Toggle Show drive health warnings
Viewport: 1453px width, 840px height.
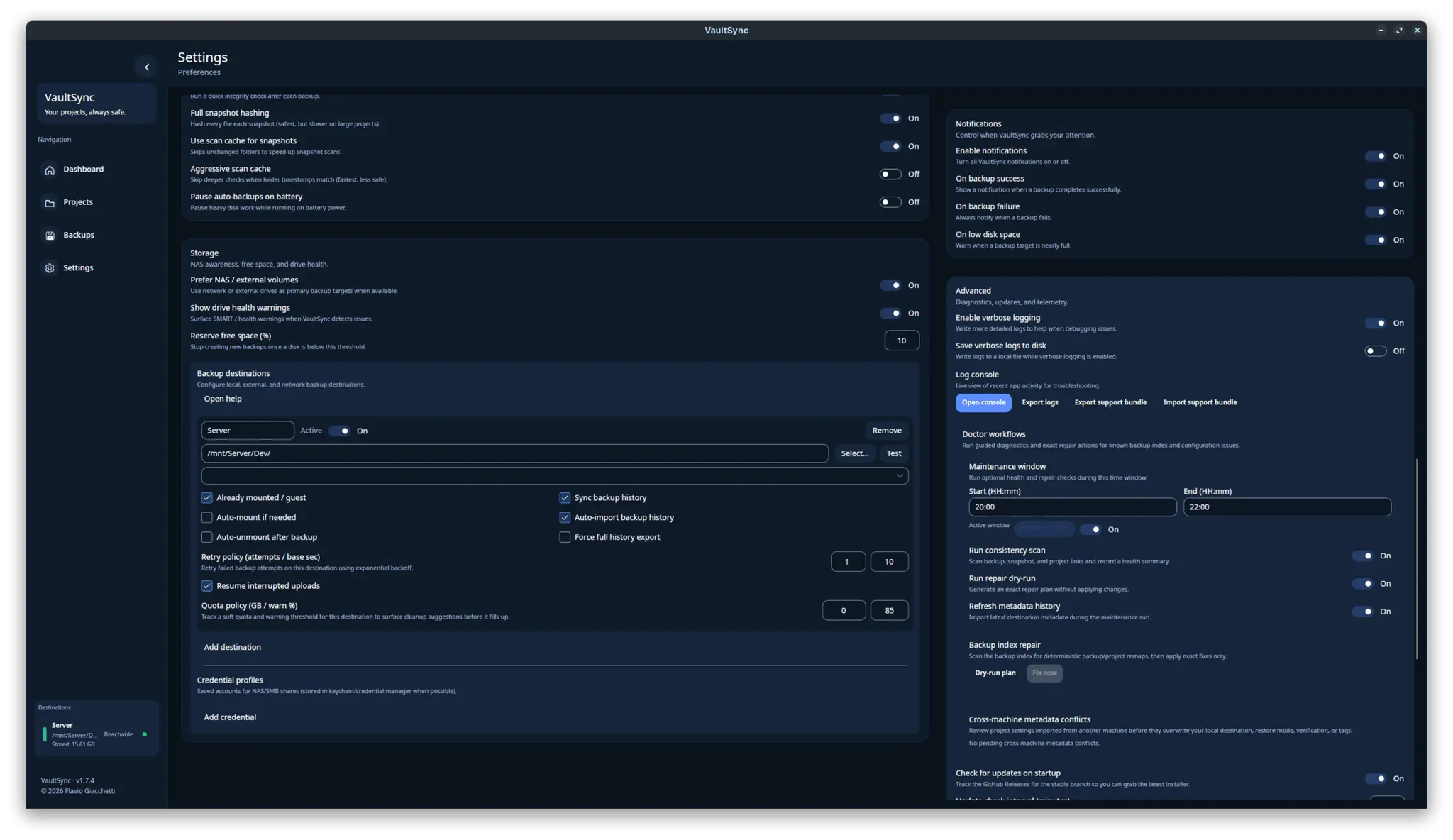pyautogui.click(x=890, y=313)
